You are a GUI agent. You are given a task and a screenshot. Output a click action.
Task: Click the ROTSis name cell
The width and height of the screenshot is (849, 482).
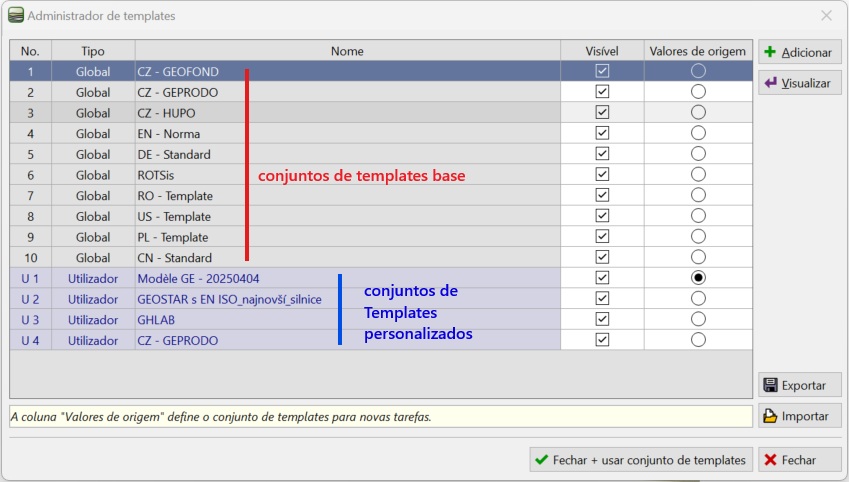348,175
